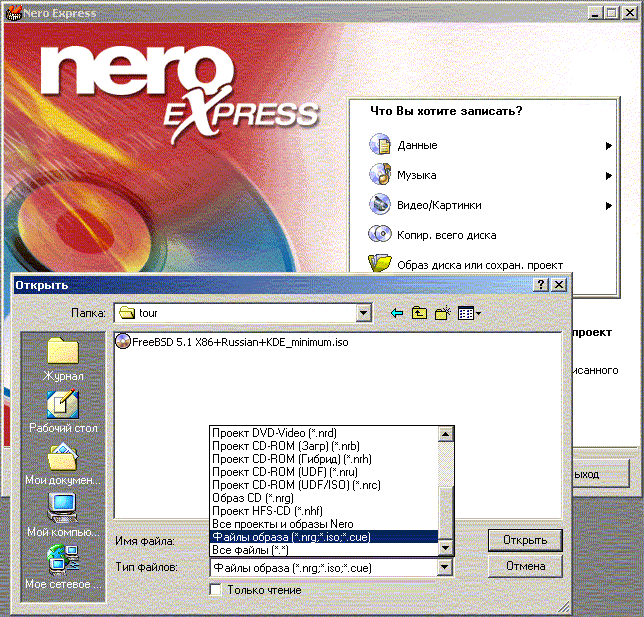Click the Копир. всего диска discs icon

pos(380,234)
